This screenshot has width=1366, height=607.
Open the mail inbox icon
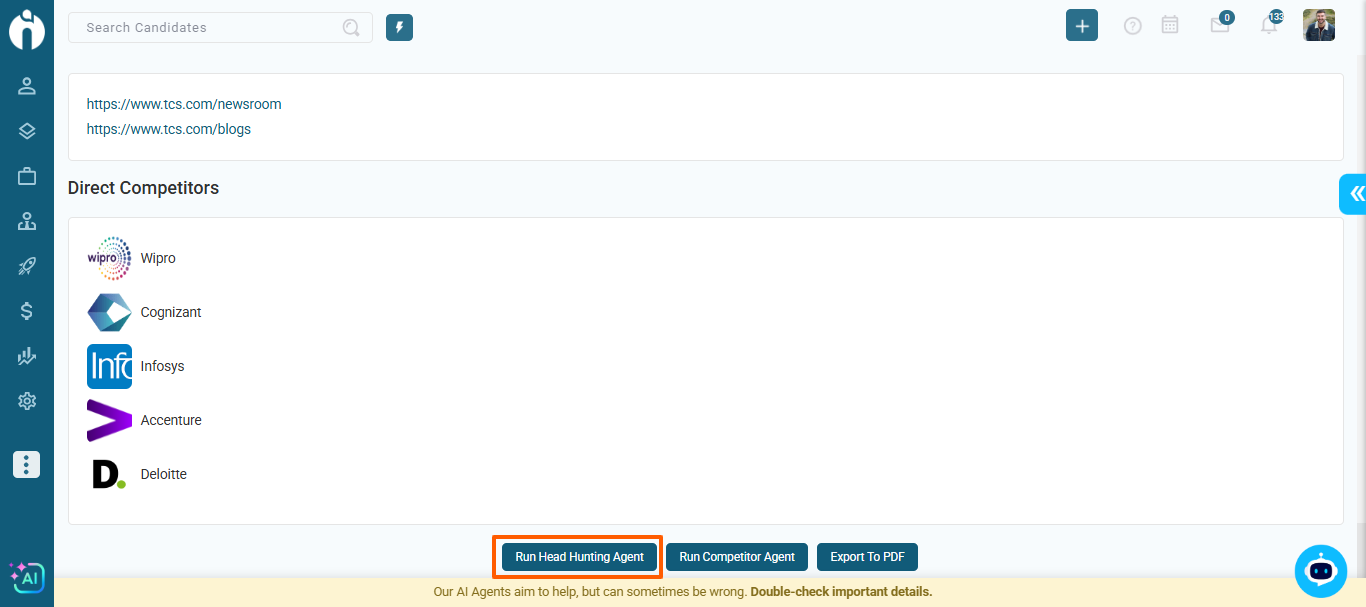pos(1219,26)
